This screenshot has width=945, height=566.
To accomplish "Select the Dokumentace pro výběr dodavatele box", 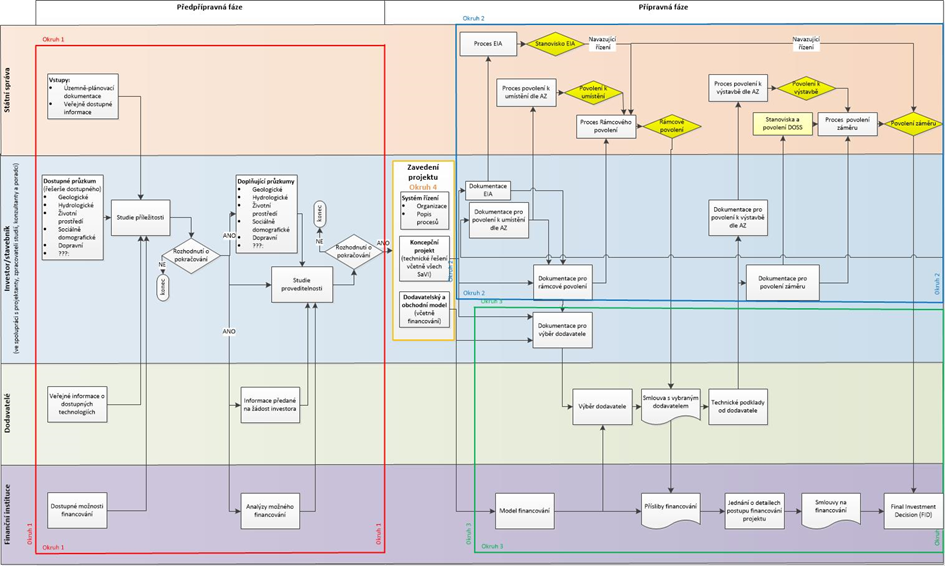I will tap(562, 330).
